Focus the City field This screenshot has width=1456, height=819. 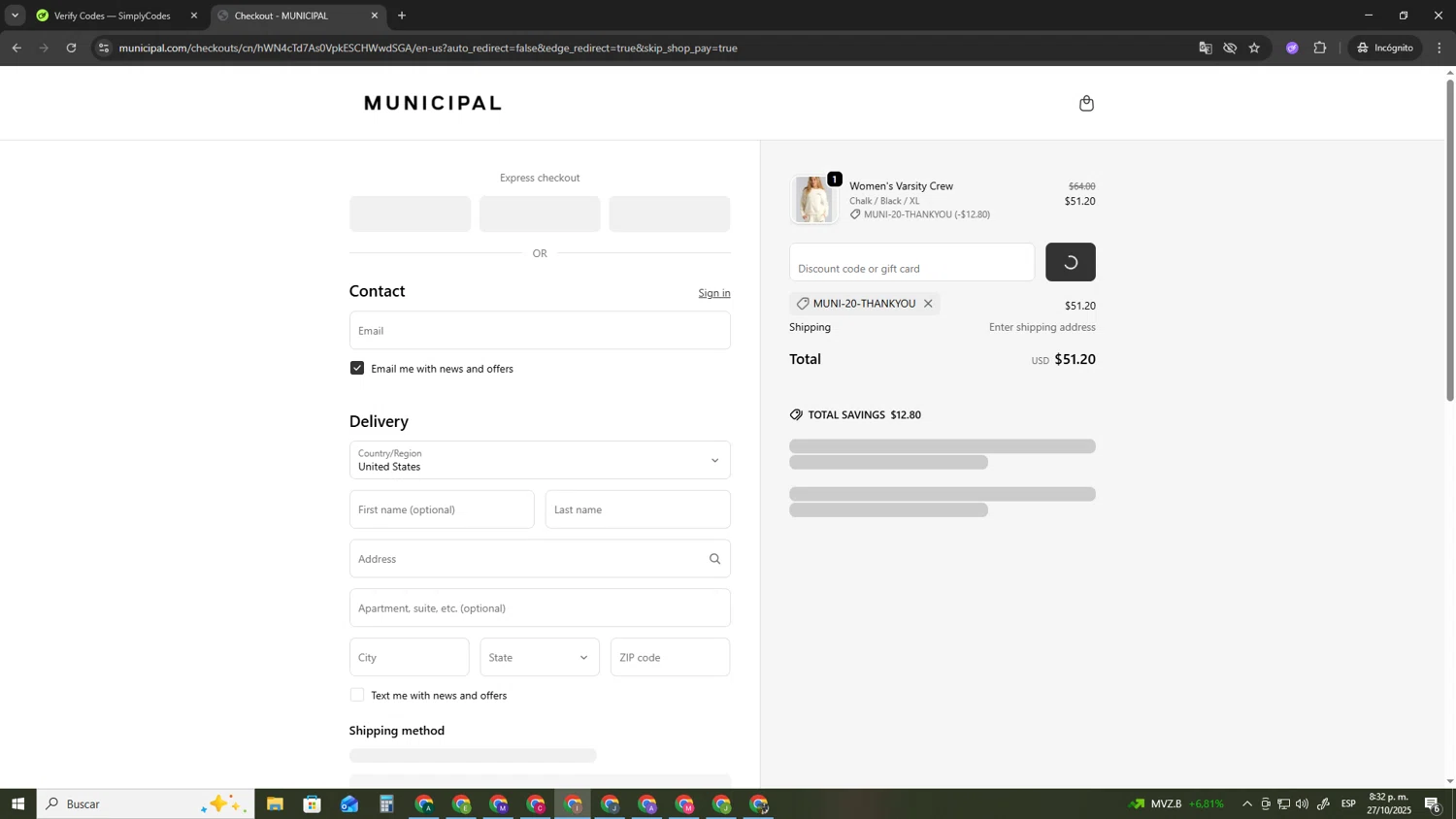pyautogui.click(x=410, y=657)
